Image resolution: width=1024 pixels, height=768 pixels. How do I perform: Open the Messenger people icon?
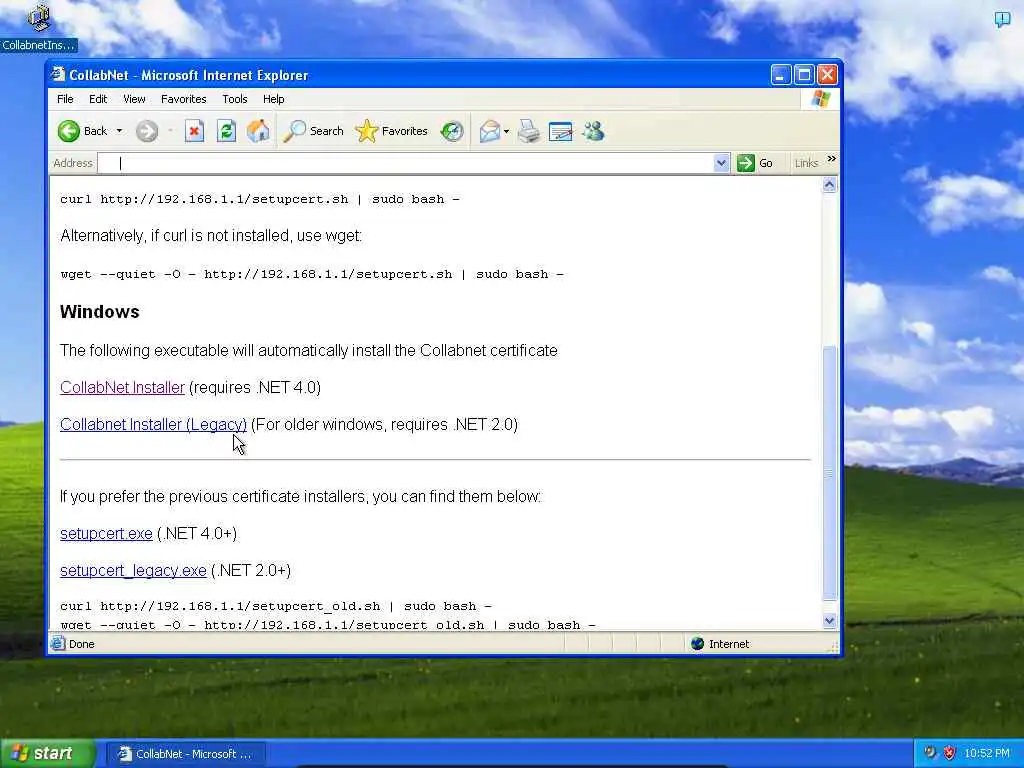593,131
